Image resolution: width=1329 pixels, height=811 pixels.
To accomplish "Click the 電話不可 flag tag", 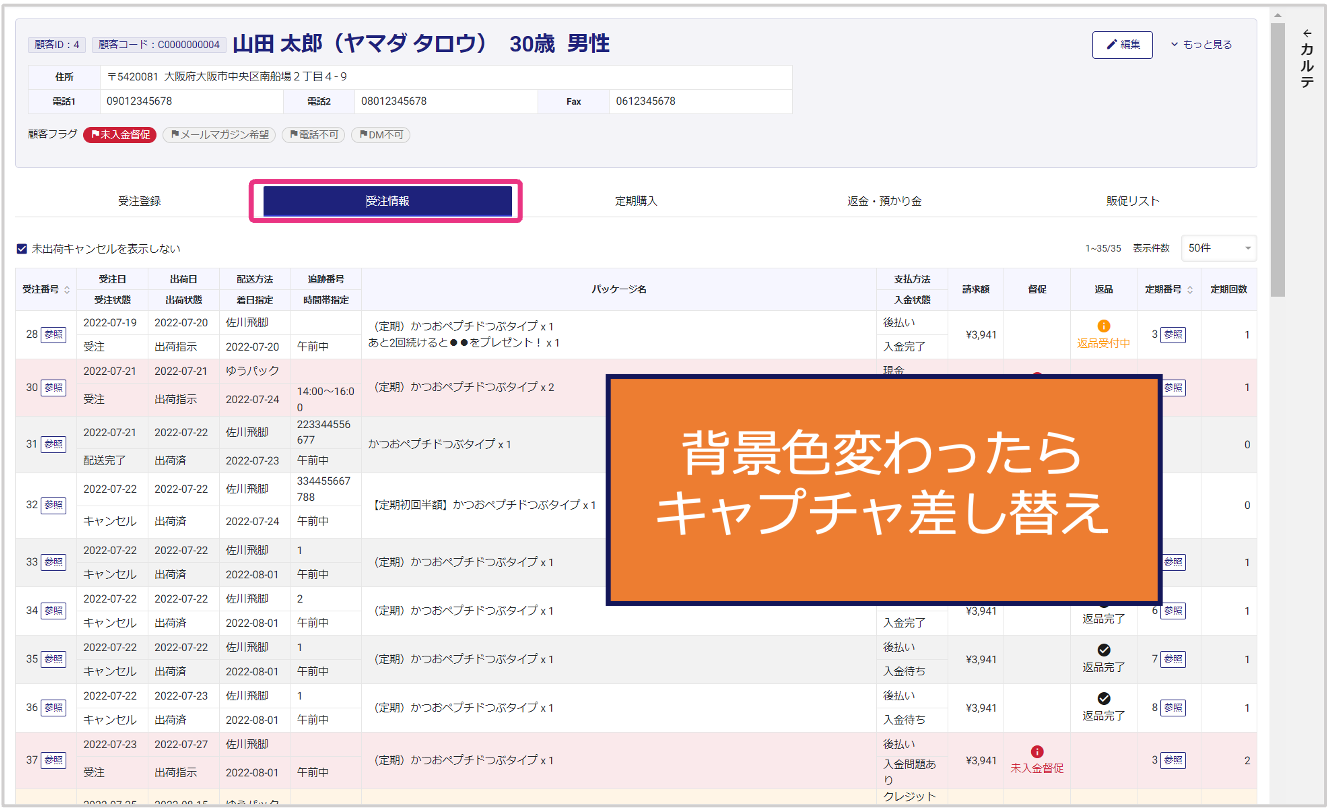I will (x=313, y=135).
